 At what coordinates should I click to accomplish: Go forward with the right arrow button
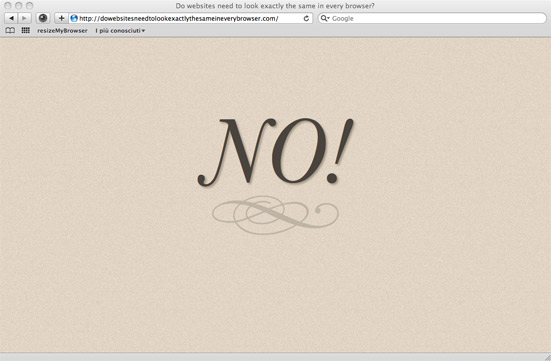pyautogui.click(x=24, y=18)
